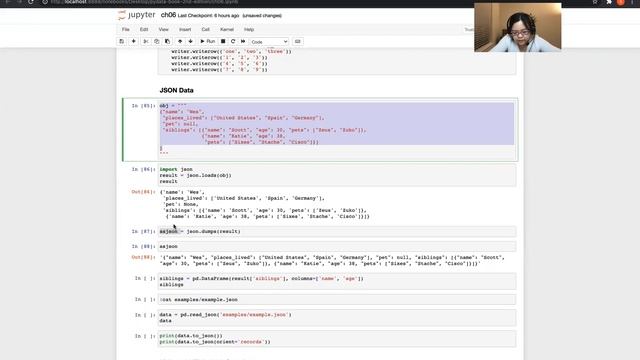This screenshot has height=360, width=640.
Task: Click inside the obj JSON string cell
Action: click(x=337, y=130)
